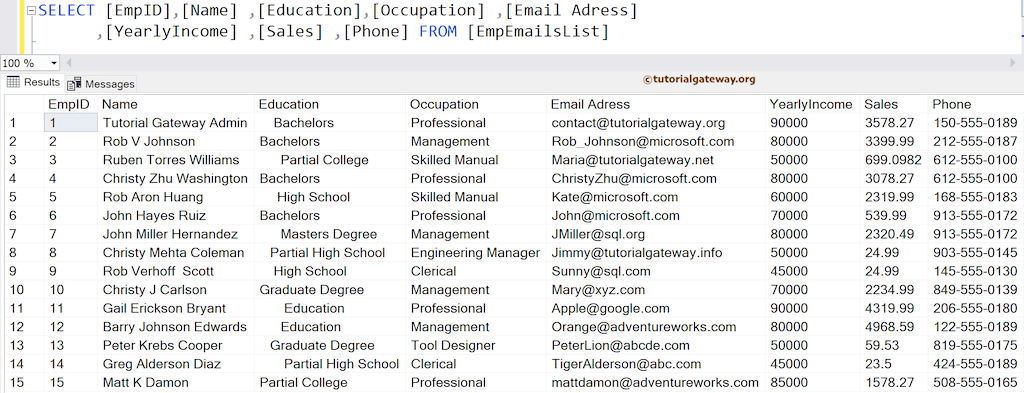This screenshot has height=393, width=1024.
Task: Select the Education column header
Action: [x=330, y=104]
